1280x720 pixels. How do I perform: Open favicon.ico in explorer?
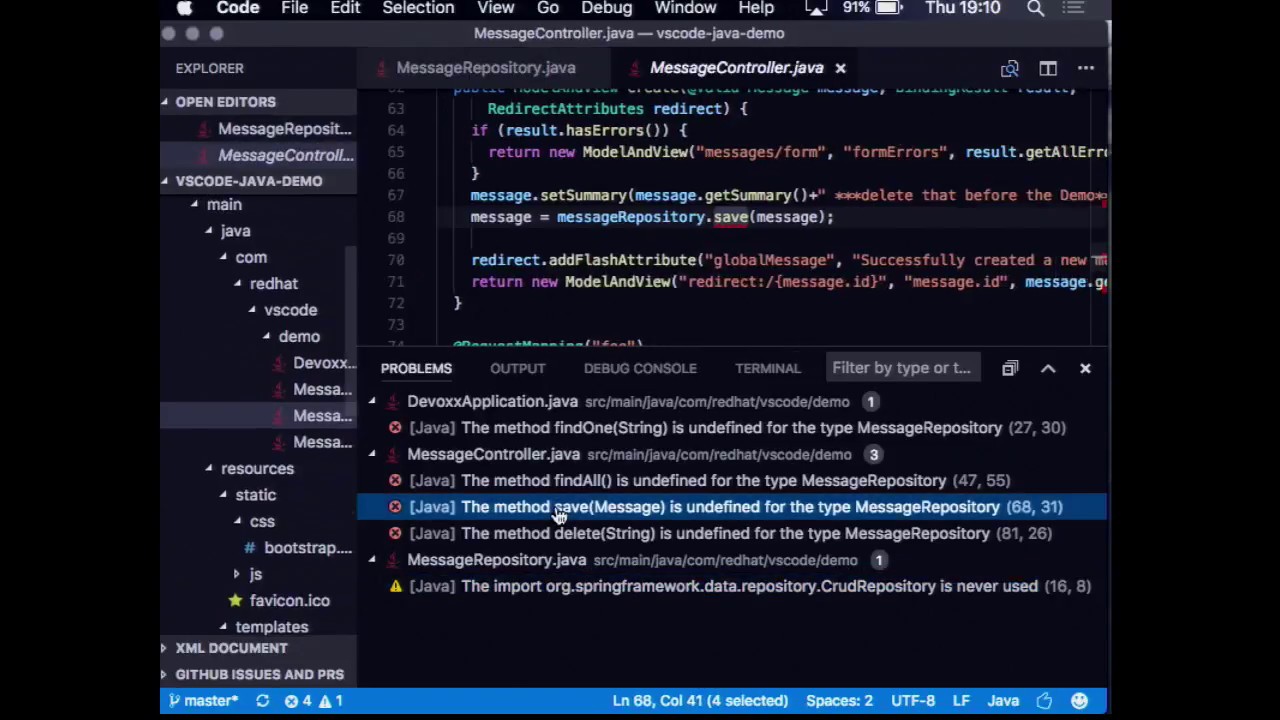coord(289,601)
